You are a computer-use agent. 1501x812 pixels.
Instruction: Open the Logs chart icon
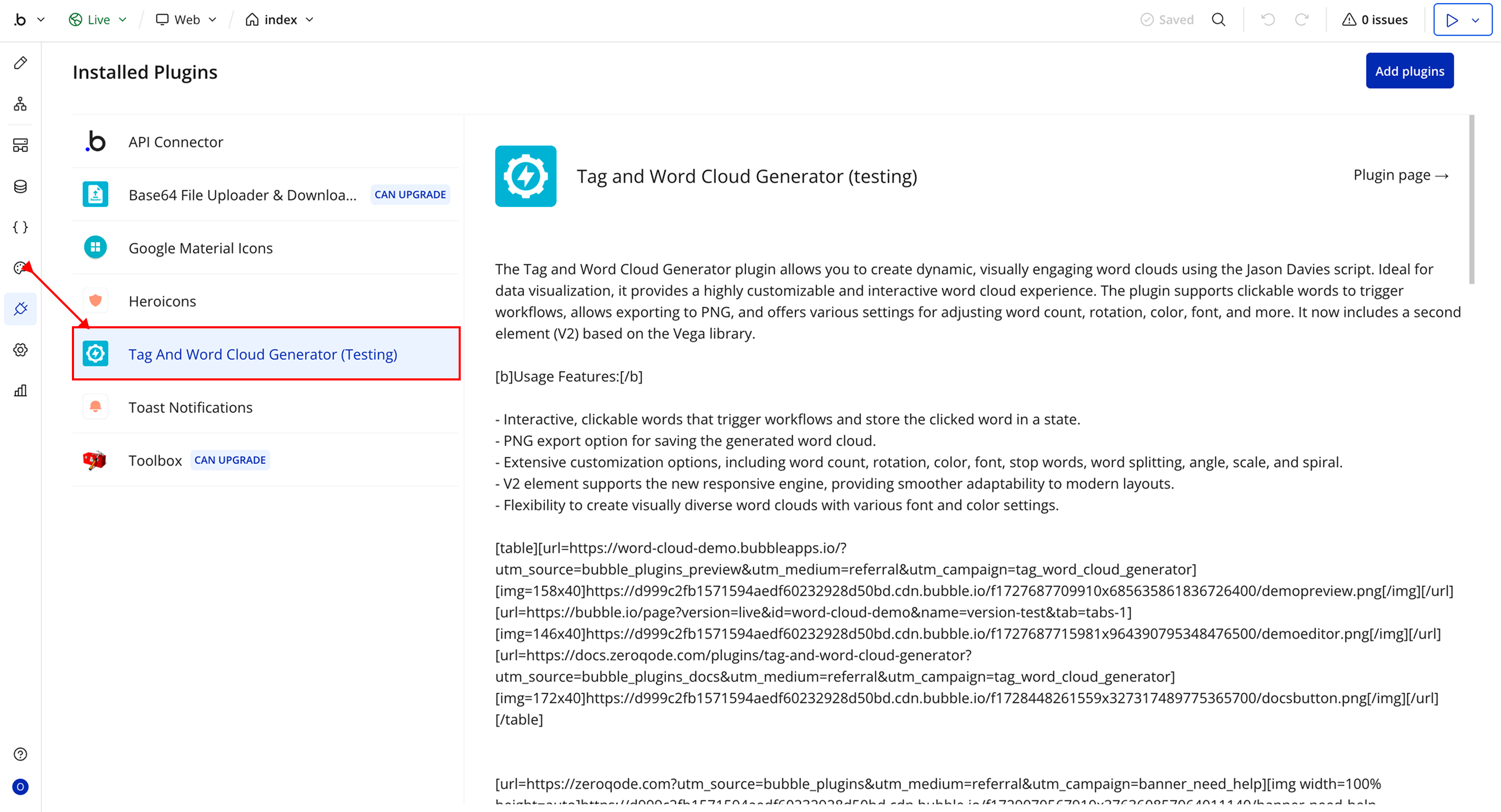20,391
